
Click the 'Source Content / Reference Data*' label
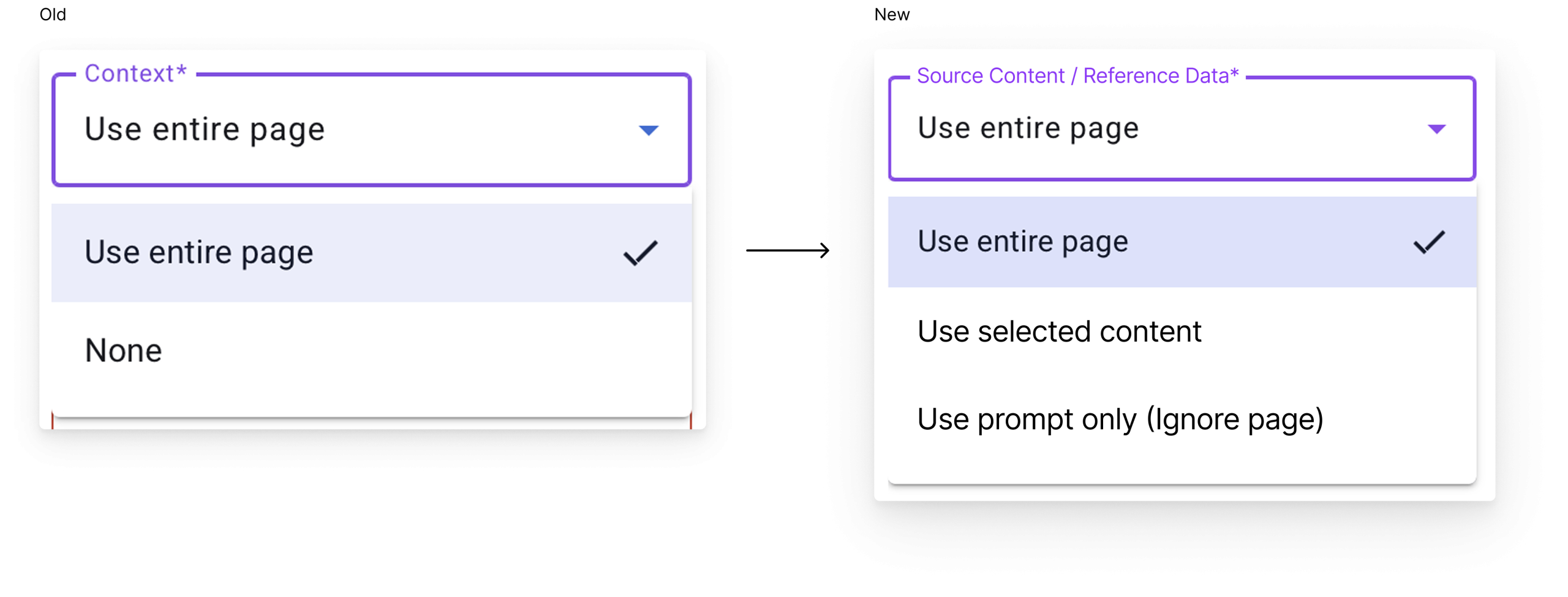pyautogui.click(x=1077, y=76)
